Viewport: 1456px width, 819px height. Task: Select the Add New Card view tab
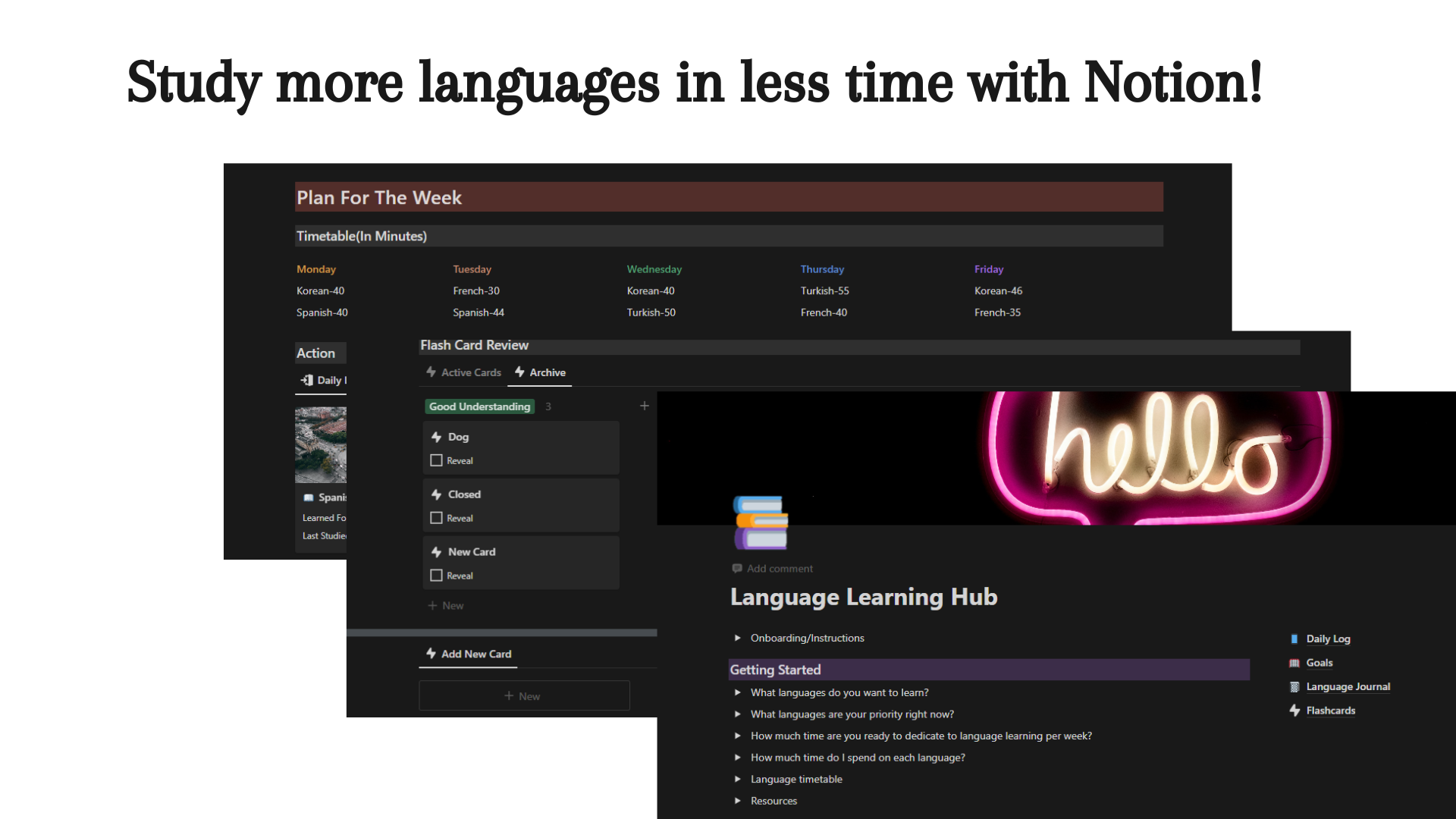(x=469, y=654)
